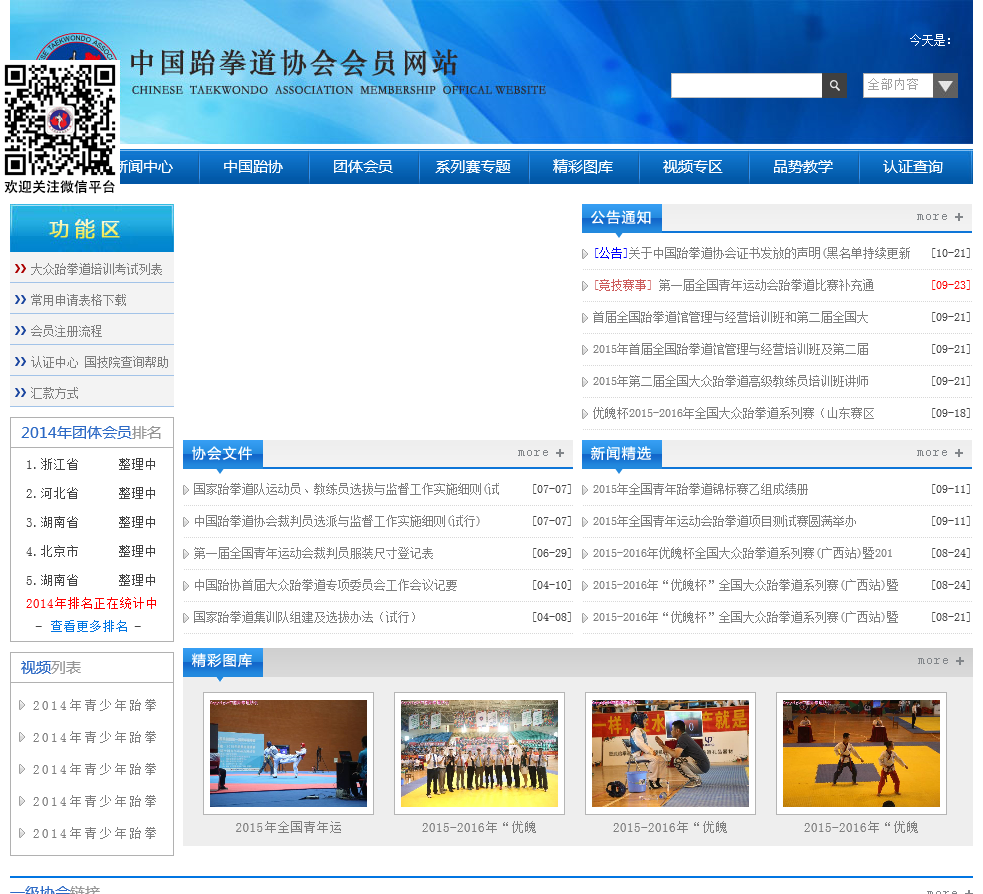Open the [公告] certificate statement notice
The width and height of the screenshot is (983, 894).
click(752, 253)
